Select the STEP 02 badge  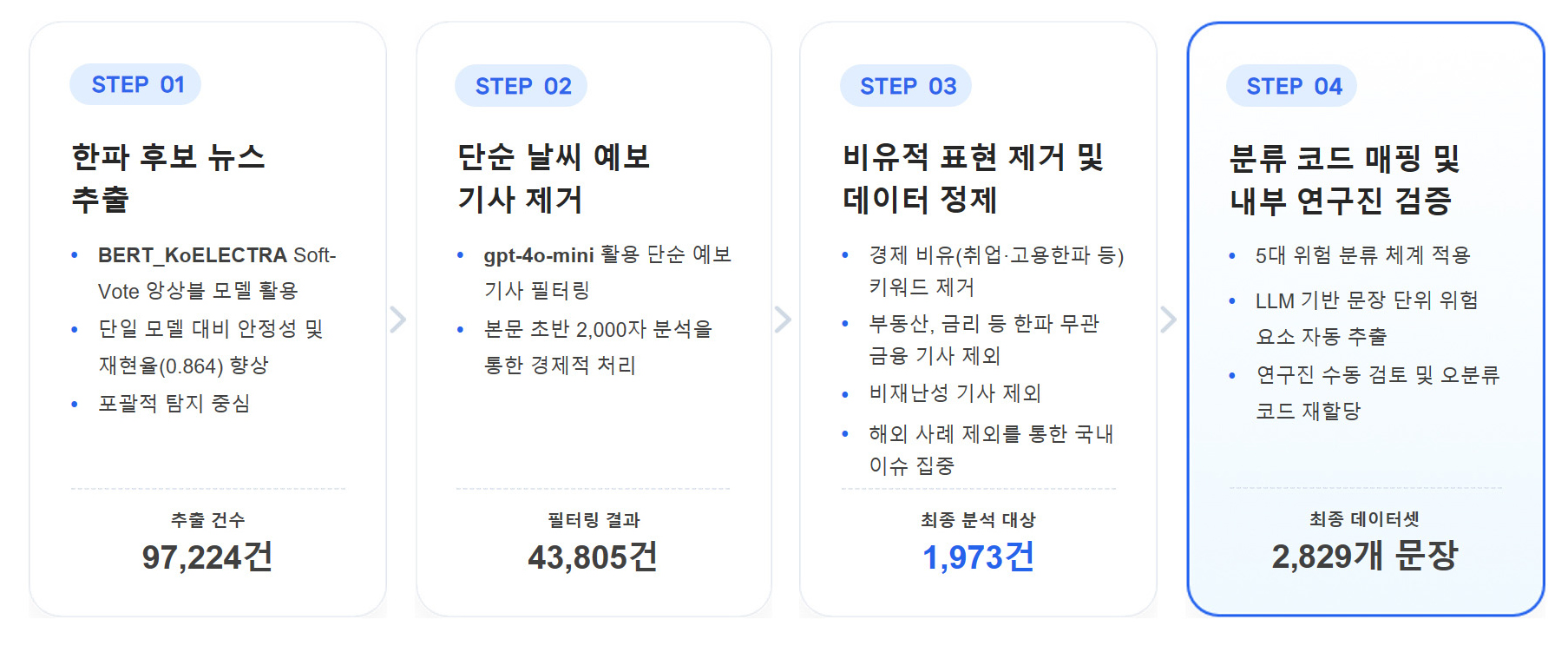pos(522,86)
